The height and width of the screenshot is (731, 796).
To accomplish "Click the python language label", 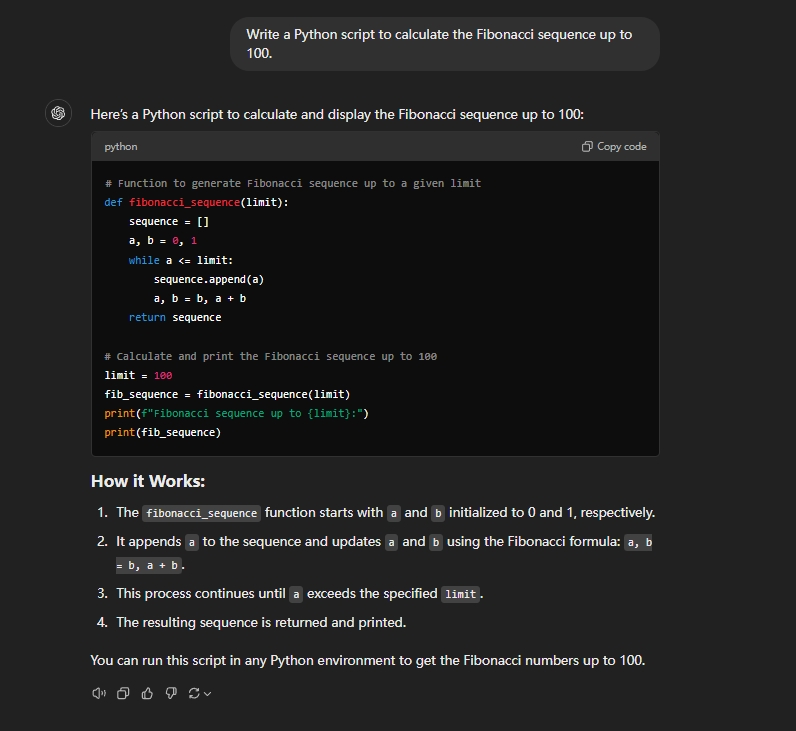I will (x=121, y=147).
